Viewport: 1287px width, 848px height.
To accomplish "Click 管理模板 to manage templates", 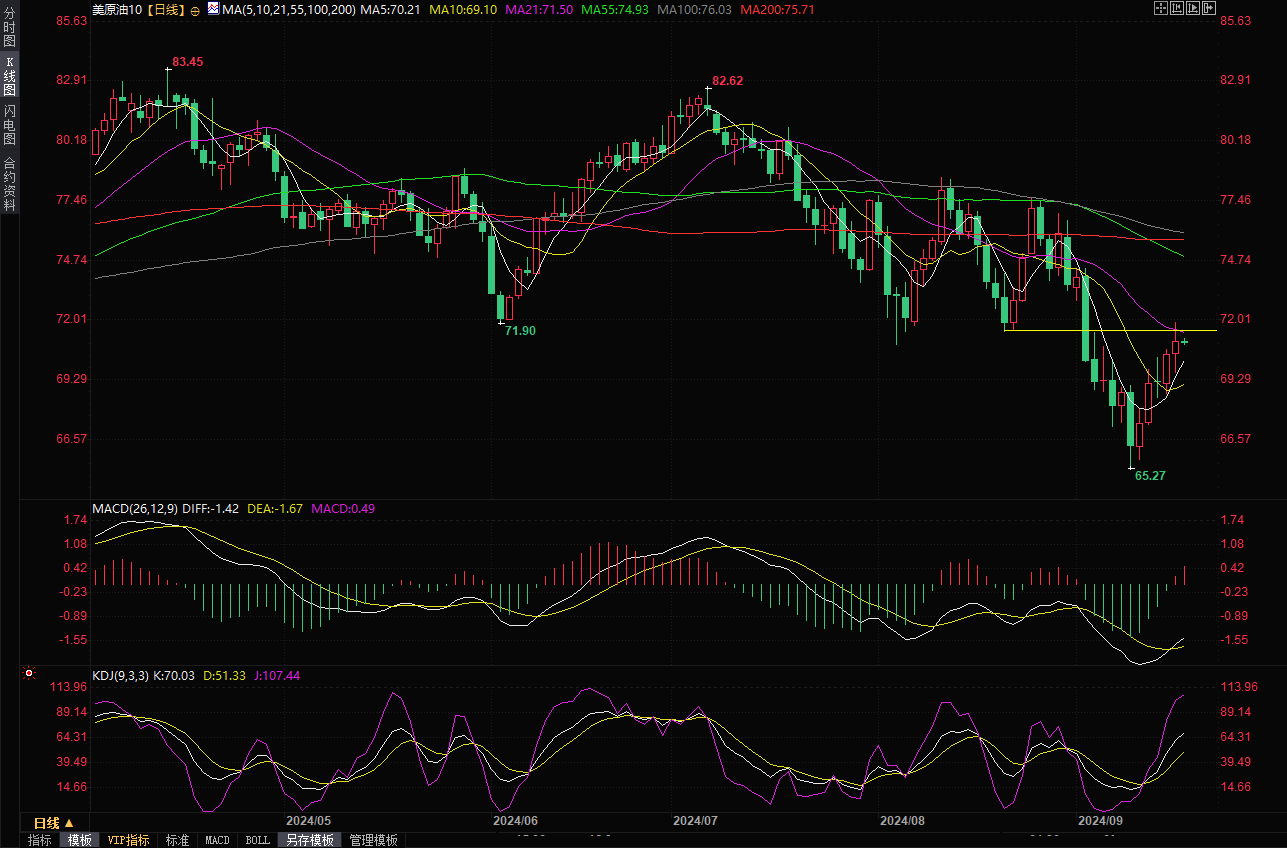I will 373,840.
